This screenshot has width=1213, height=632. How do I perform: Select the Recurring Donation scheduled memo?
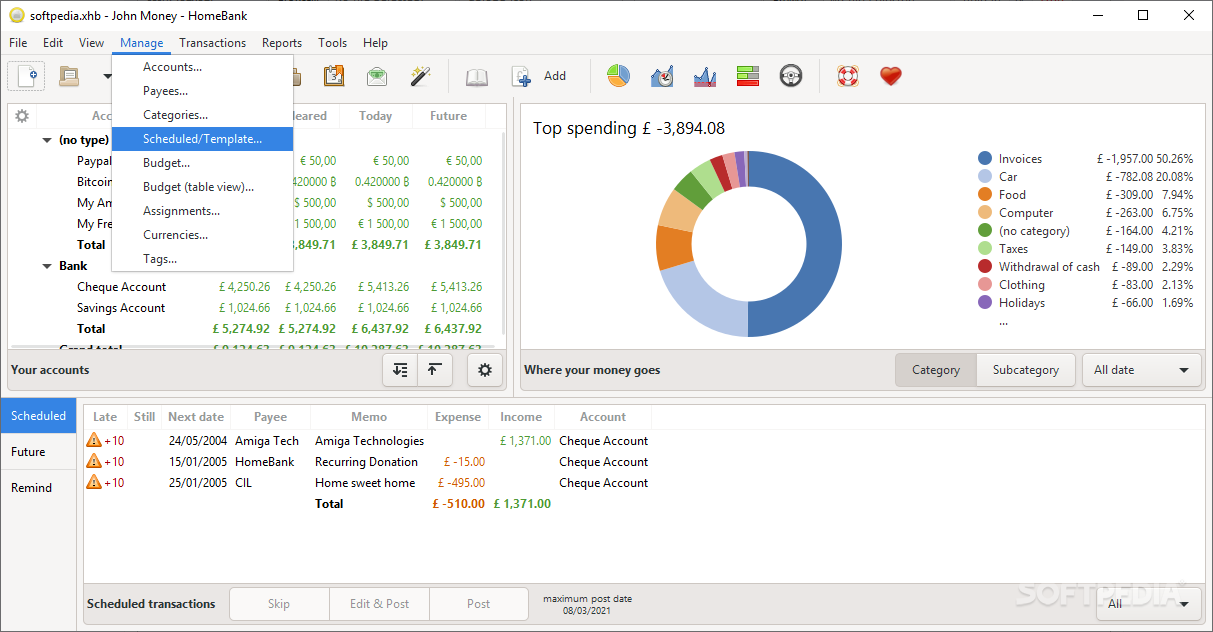(366, 462)
